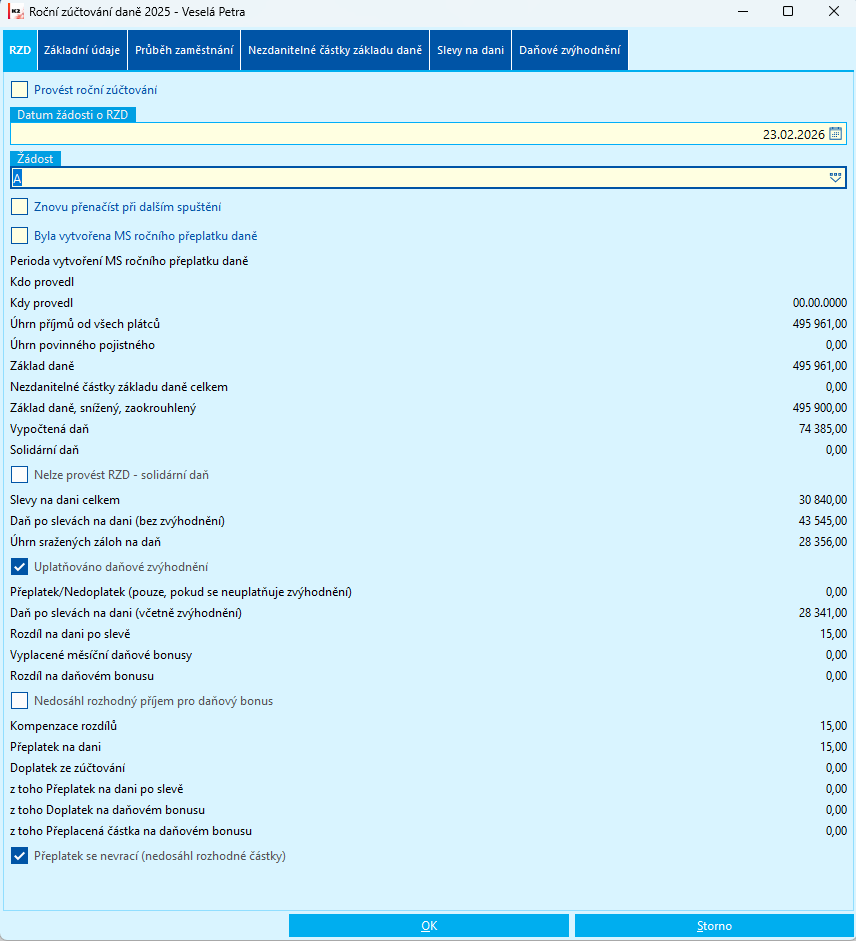Toggle Nedosáhl rozhodný příjem pro daňový bonus
Viewport: 856px width, 941px height.
coord(19,701)
